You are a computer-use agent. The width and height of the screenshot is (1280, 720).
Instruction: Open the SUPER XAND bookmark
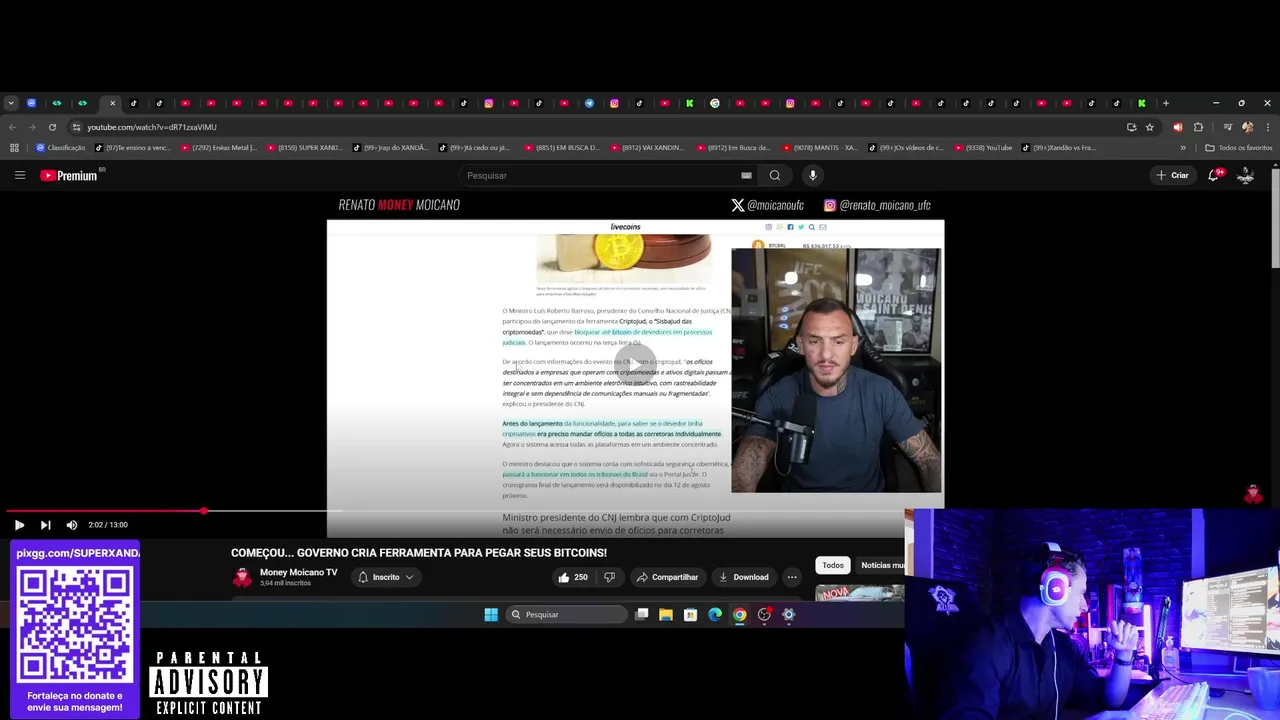click(x=304, y=148)
